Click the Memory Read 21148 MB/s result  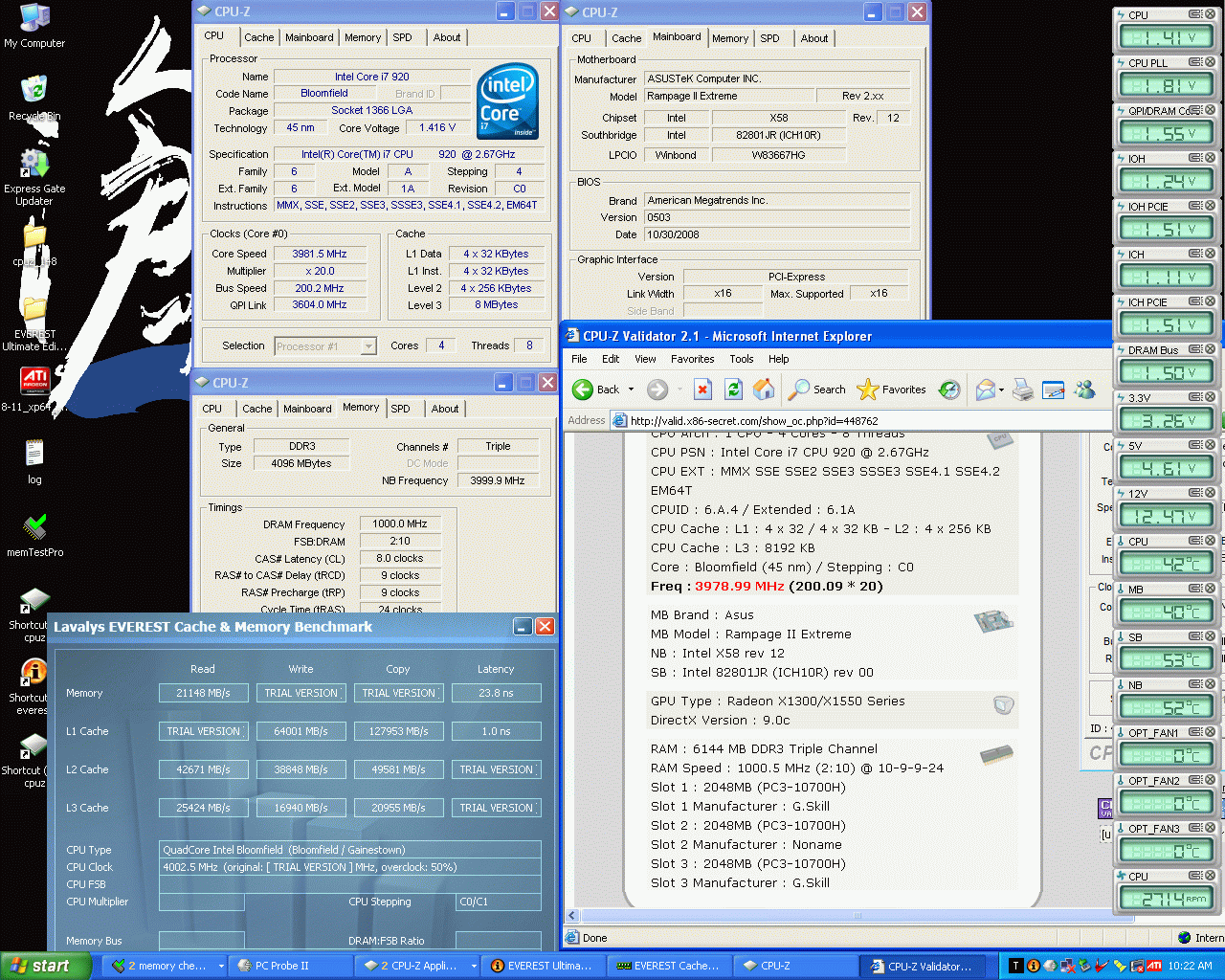pyautogui.click(x=203, y=693)
